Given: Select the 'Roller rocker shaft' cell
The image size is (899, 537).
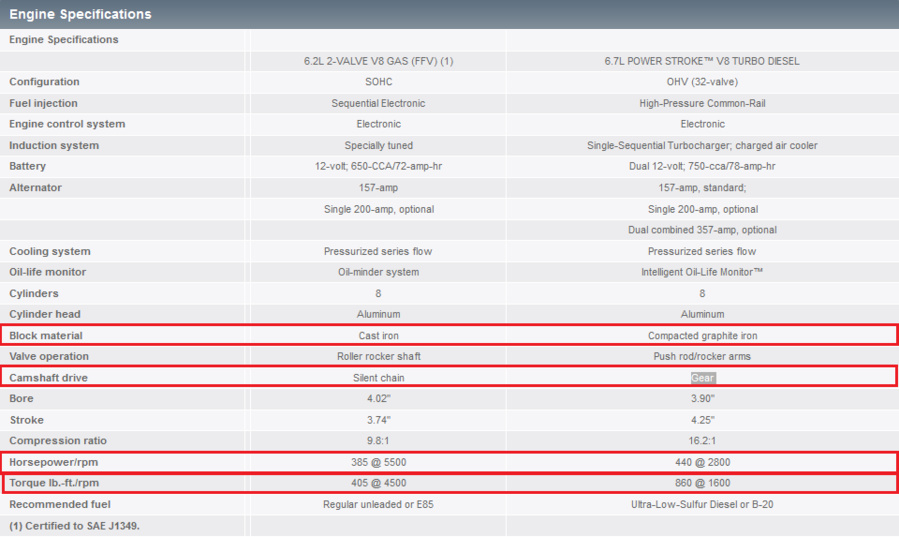Looking at the screenshot, I should pos(378,356).
